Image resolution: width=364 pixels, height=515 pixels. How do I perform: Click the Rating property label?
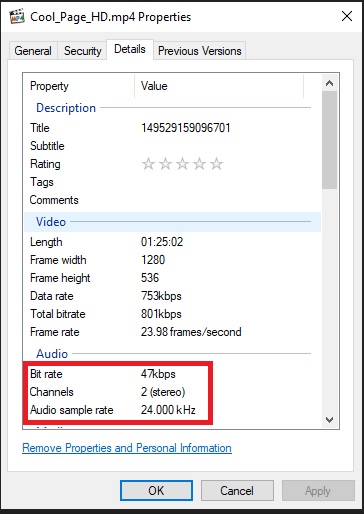pos(45,164)
